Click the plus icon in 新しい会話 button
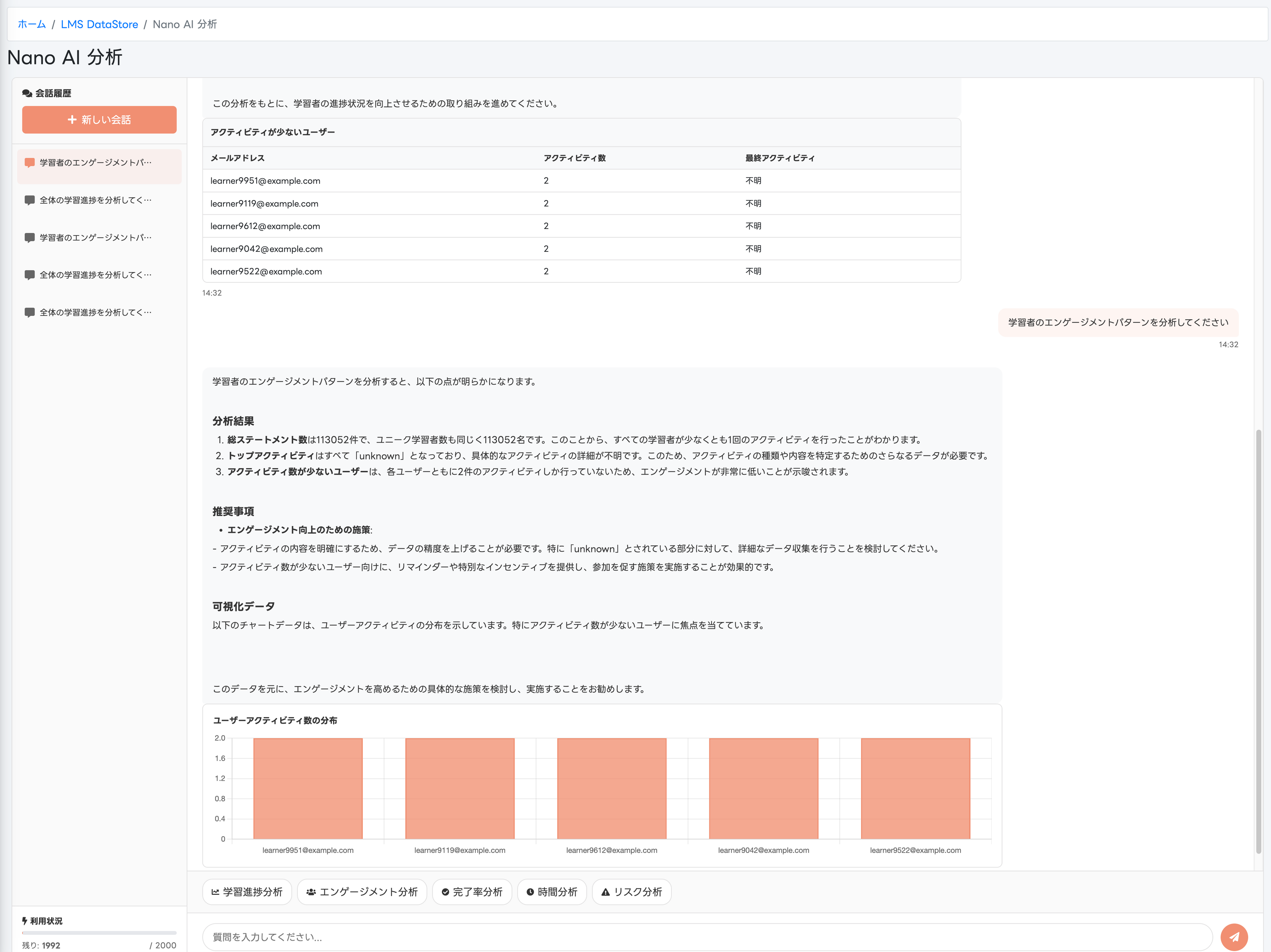Screen dimensions: 1271x952 pyautogui.click(x=72, y=120)
